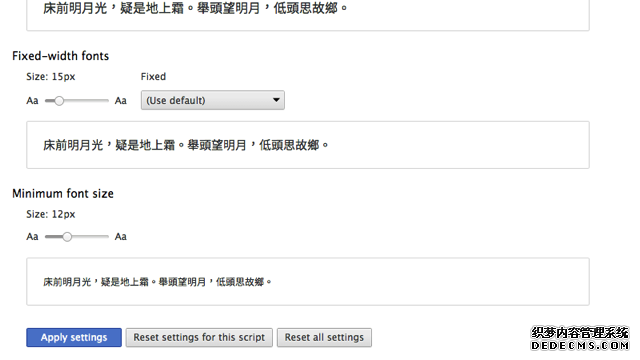Open the Fixed font (Use default) dropdown
This screenshot has height=360, width=640.
[213, 100]
